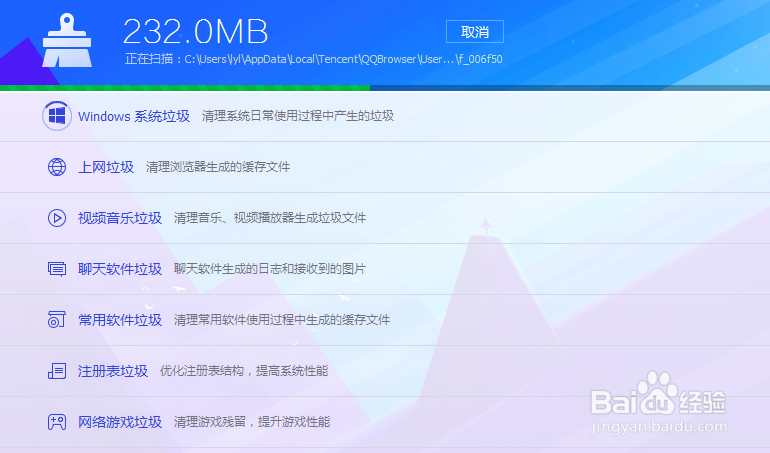Screen dimensions: 770x453
Task: Click the broom cleaner icon
Action: [x=67, y=40]
